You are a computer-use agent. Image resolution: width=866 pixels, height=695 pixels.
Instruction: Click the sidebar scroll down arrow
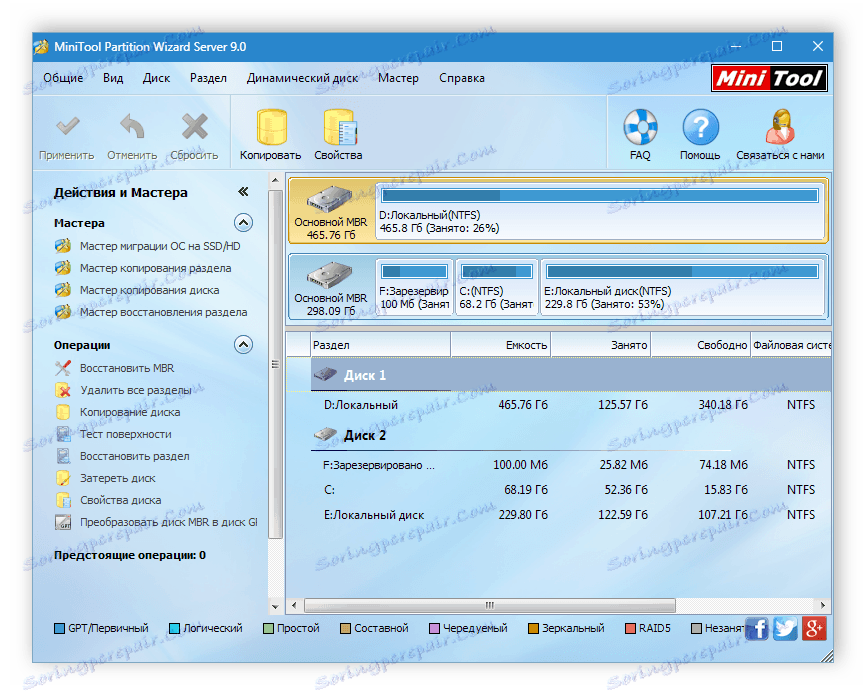click(275, 606)
